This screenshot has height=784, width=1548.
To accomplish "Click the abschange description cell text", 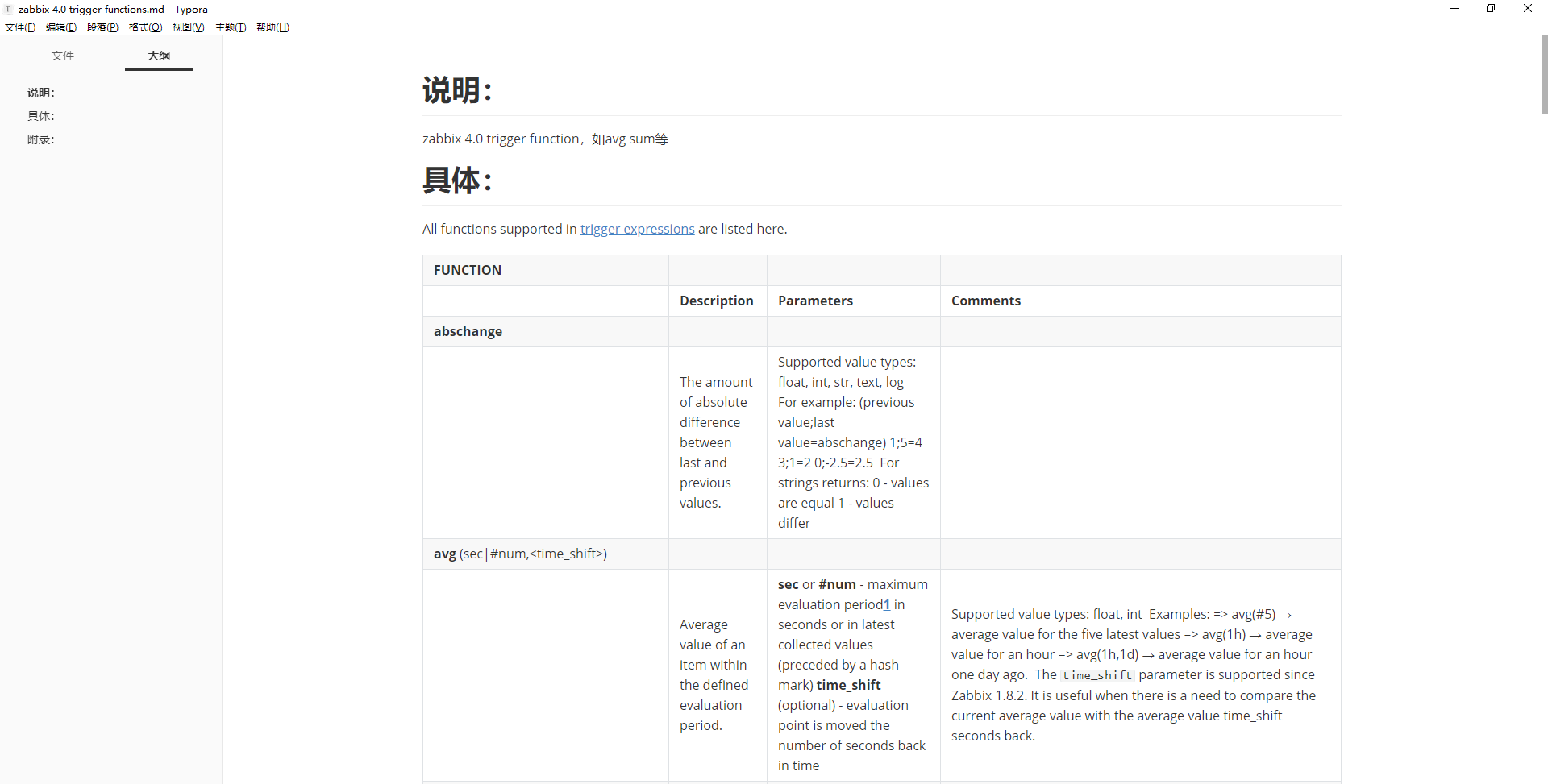I will tap(716, 442).
